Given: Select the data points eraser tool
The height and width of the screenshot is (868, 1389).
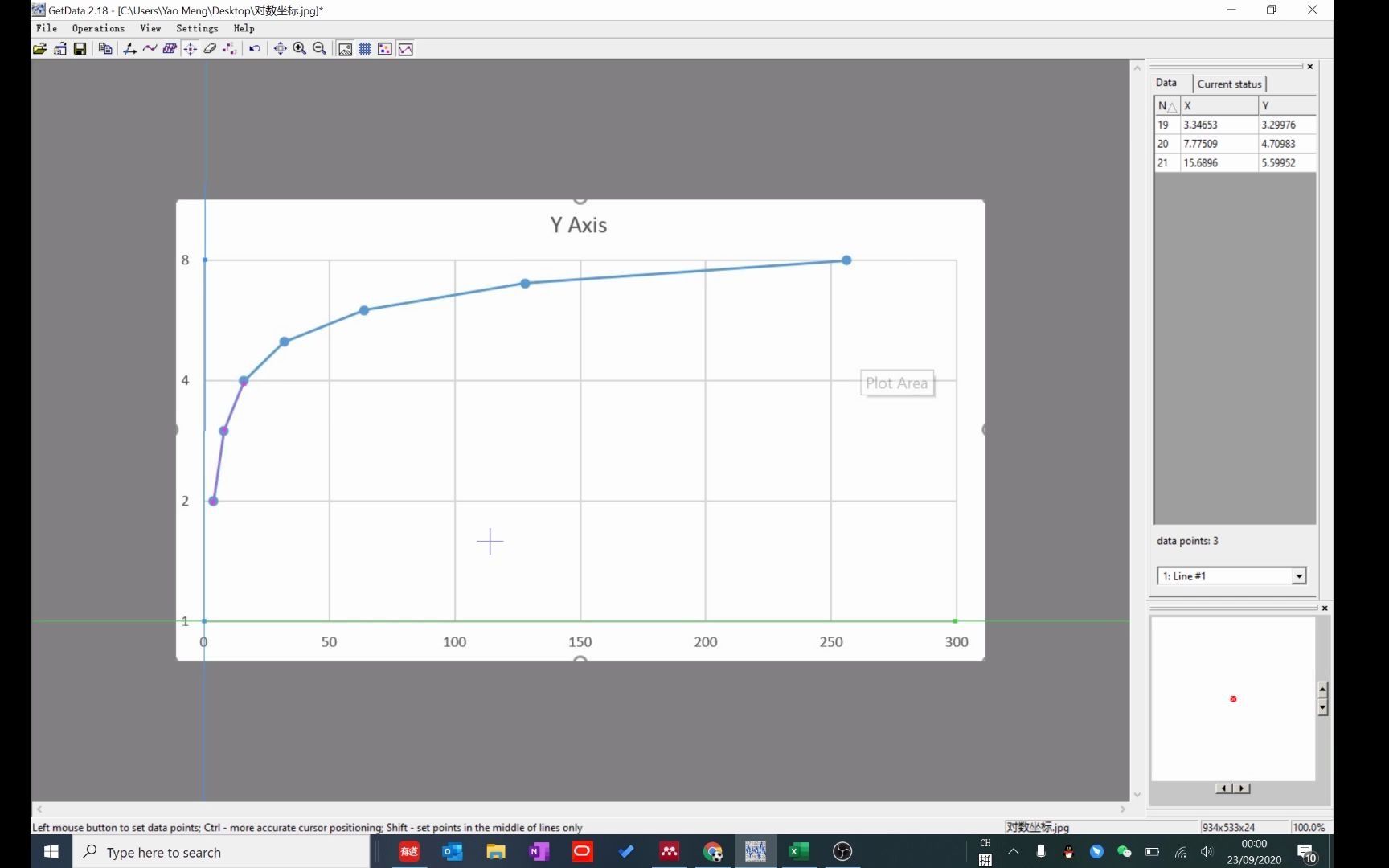Looking at the screenshot, I should [210, 49].
